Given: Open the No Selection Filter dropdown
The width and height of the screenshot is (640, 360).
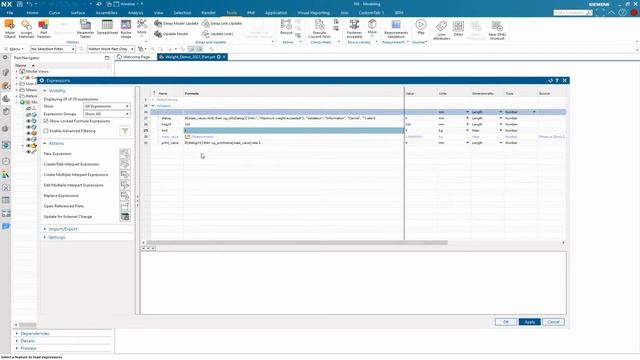Looking at the screenshot, I should point(53,49).
